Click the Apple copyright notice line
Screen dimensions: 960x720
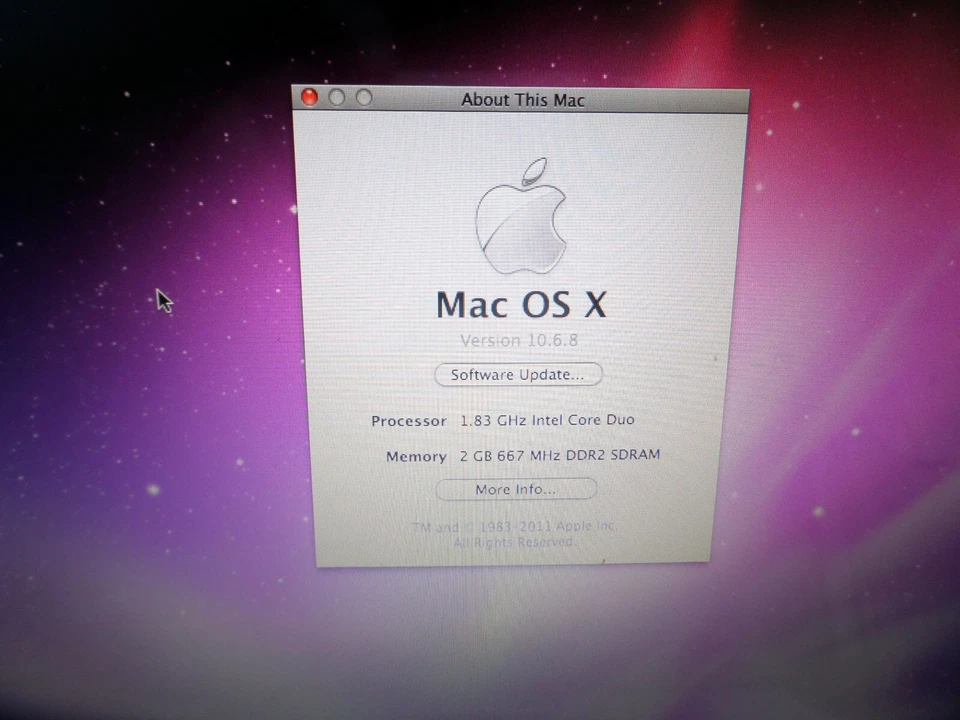click(515, 525)
